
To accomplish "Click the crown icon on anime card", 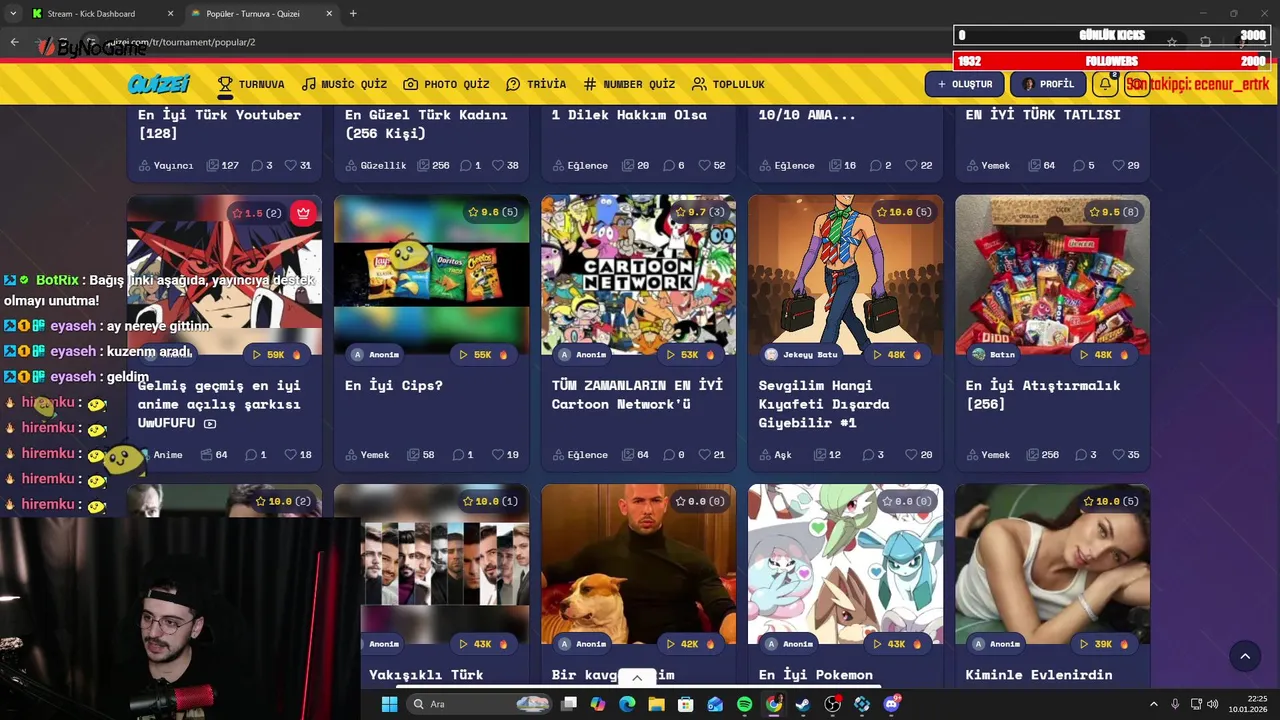I will [x=303, y=213].
